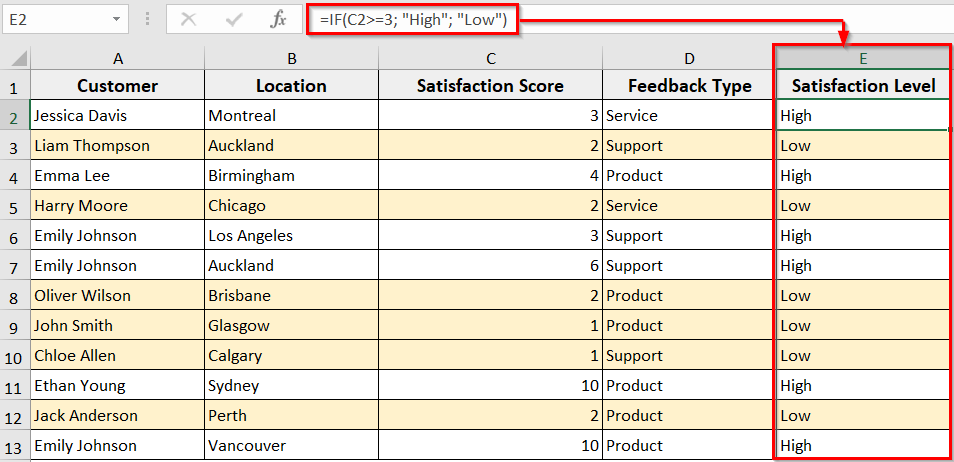Click the Satisfaction Score header cell
This screenshot has width=954, height=462.
tap(490, 86)
